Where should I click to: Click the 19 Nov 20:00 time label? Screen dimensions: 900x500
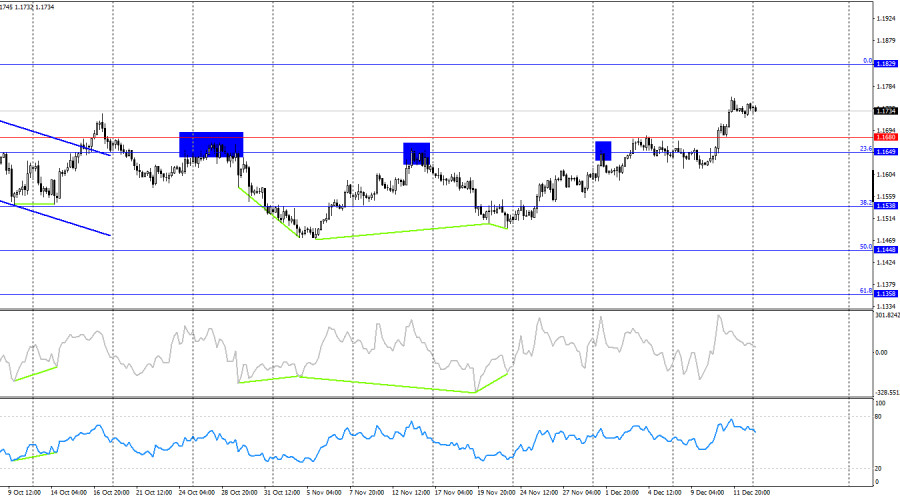point(496,493)
